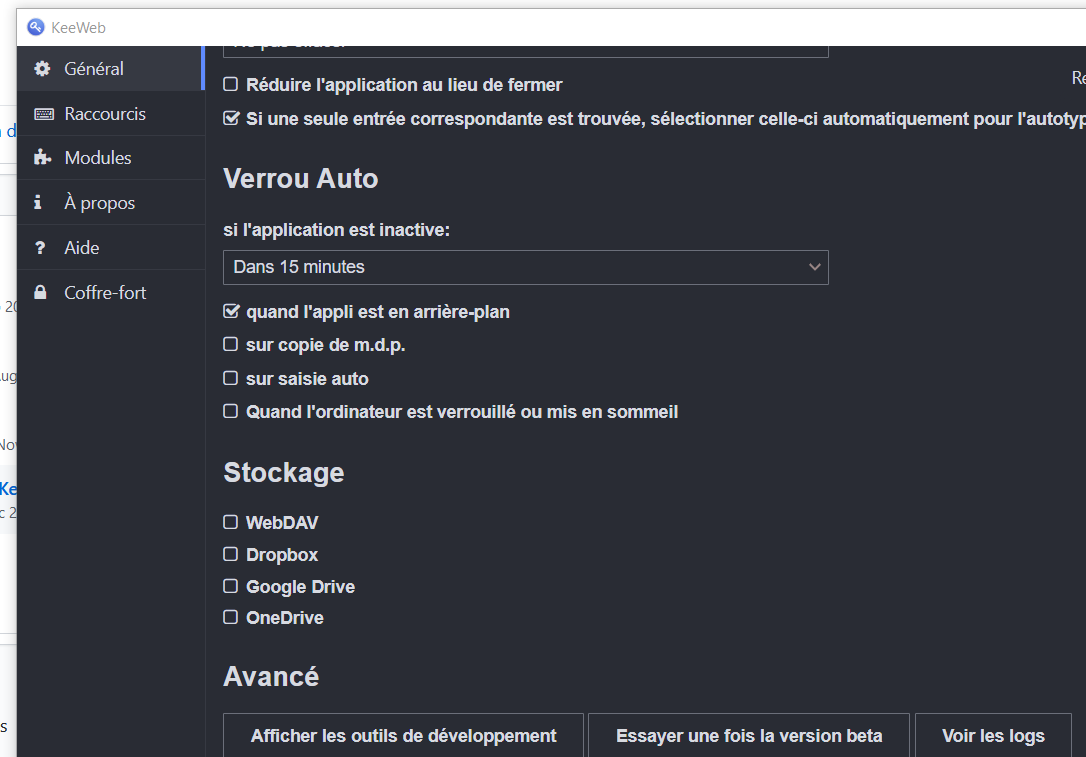Uncheck quand l'appli est en arrière-plan
The height and width of the screenshot is (757, 1086).
click(x=230, y=311)
